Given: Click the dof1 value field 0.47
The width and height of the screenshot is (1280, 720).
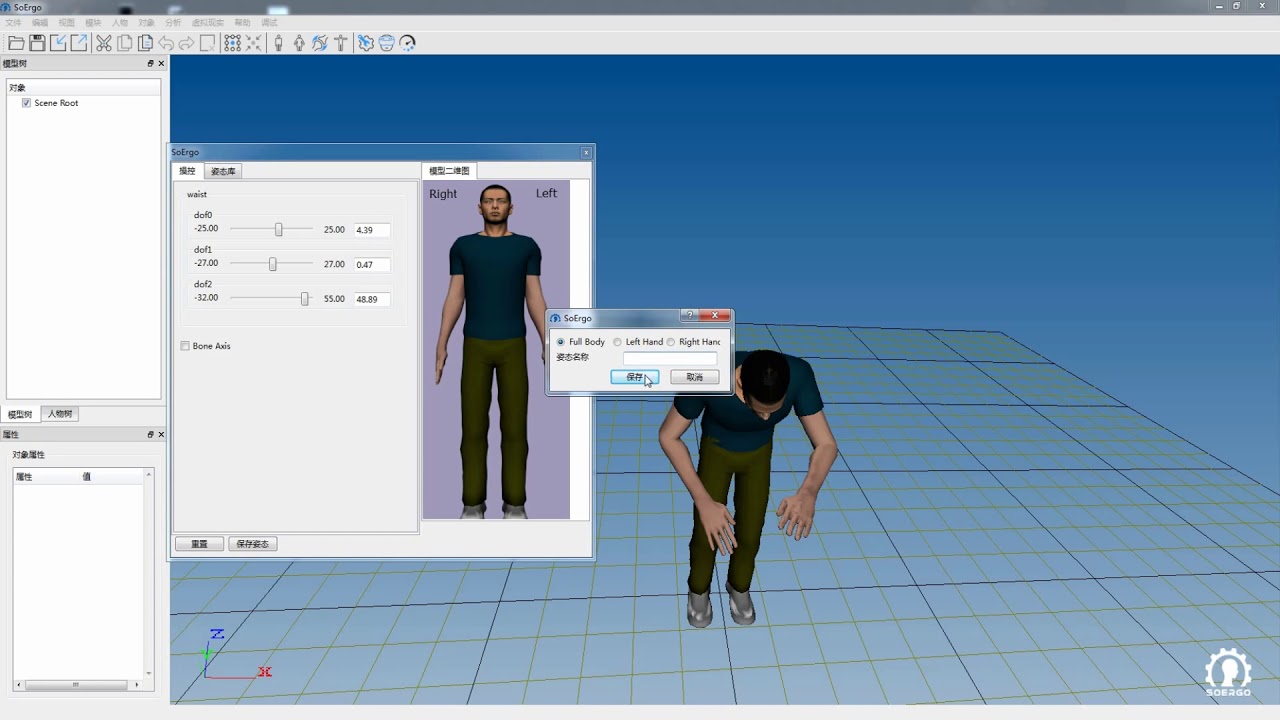Looking at the screenshot, I should (372, 265).
